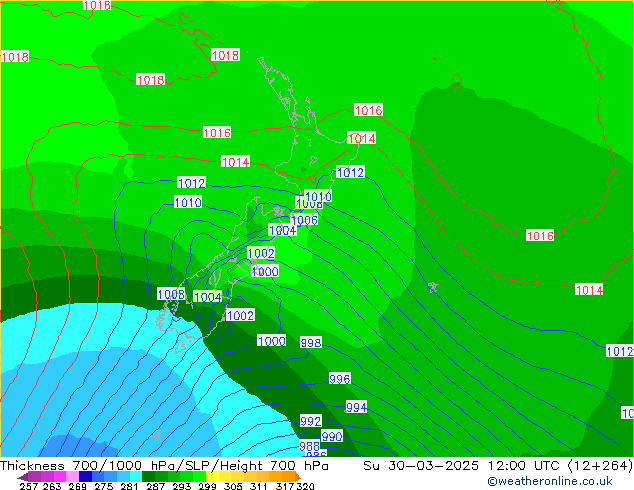The height and width of the screenshot is (490, 634).
Task: Click the blue 992 isobar label
Action: [311, 421]
